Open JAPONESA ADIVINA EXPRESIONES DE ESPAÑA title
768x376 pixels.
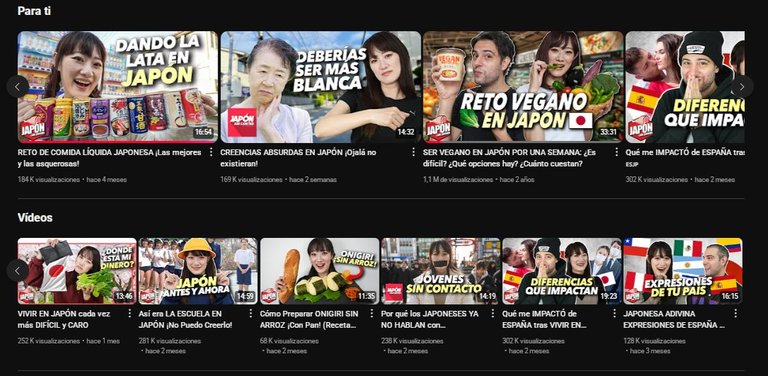(x=674, y=319)
